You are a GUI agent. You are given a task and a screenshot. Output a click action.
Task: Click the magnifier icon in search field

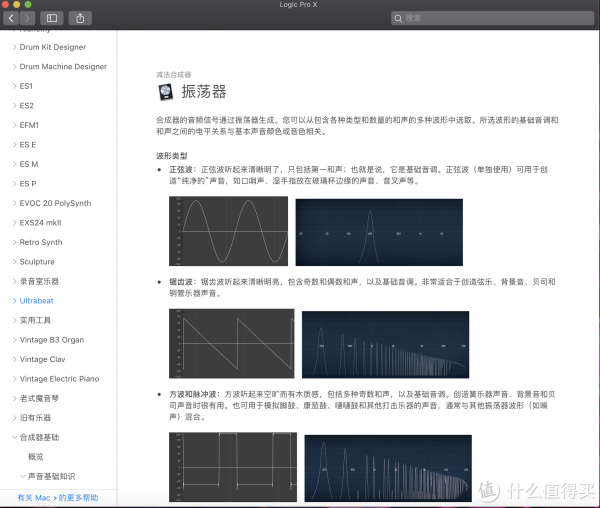(x=398, y=18)
